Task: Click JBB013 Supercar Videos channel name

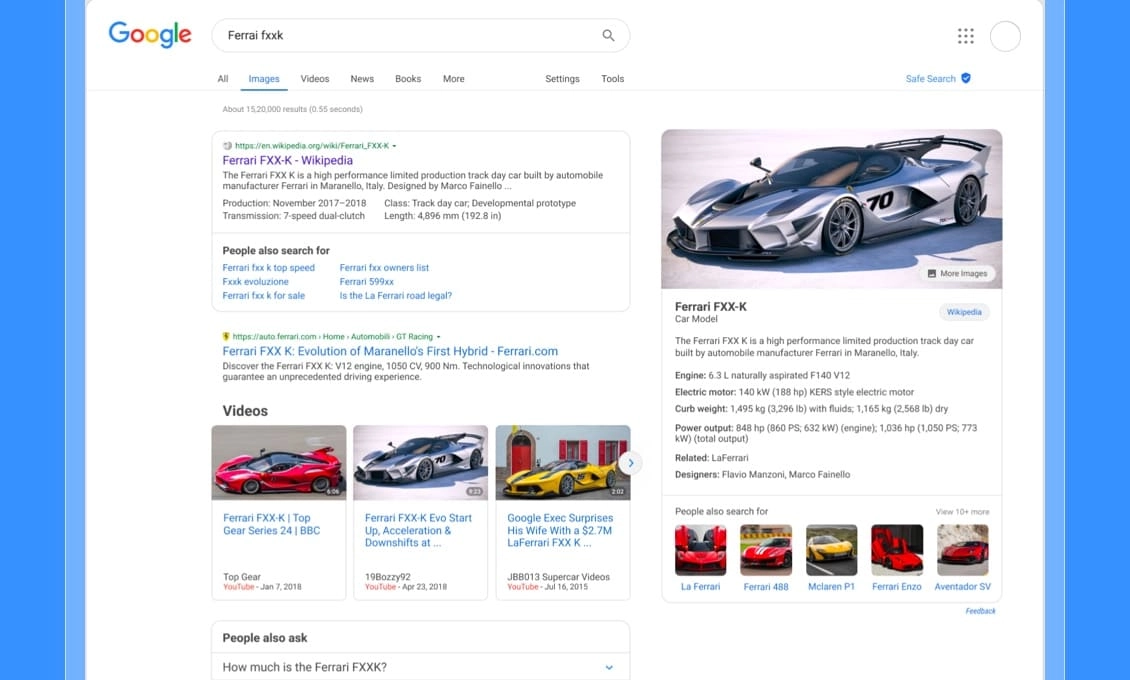Action: click(x=559, y=577)
